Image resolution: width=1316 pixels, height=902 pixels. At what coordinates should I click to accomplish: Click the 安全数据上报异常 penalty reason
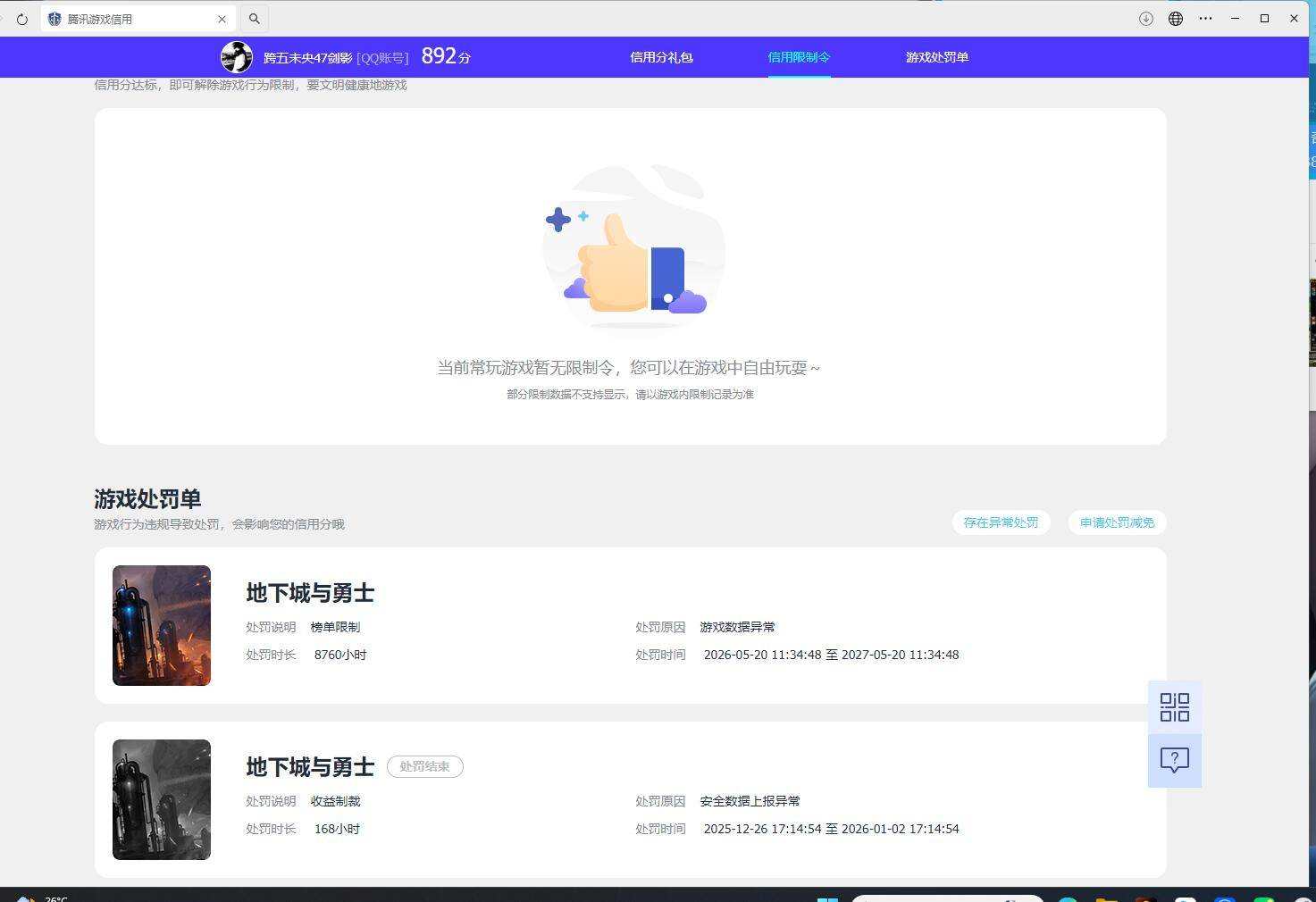point(750,801)
